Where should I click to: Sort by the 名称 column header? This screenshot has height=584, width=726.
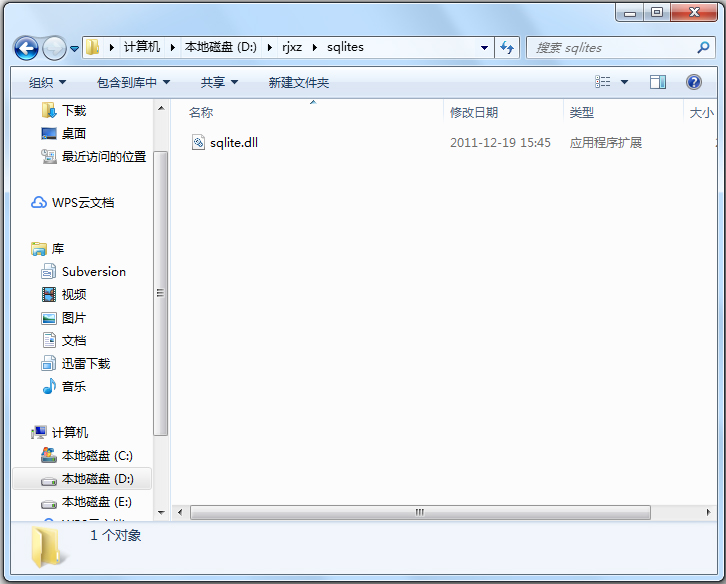click(201, 113)
